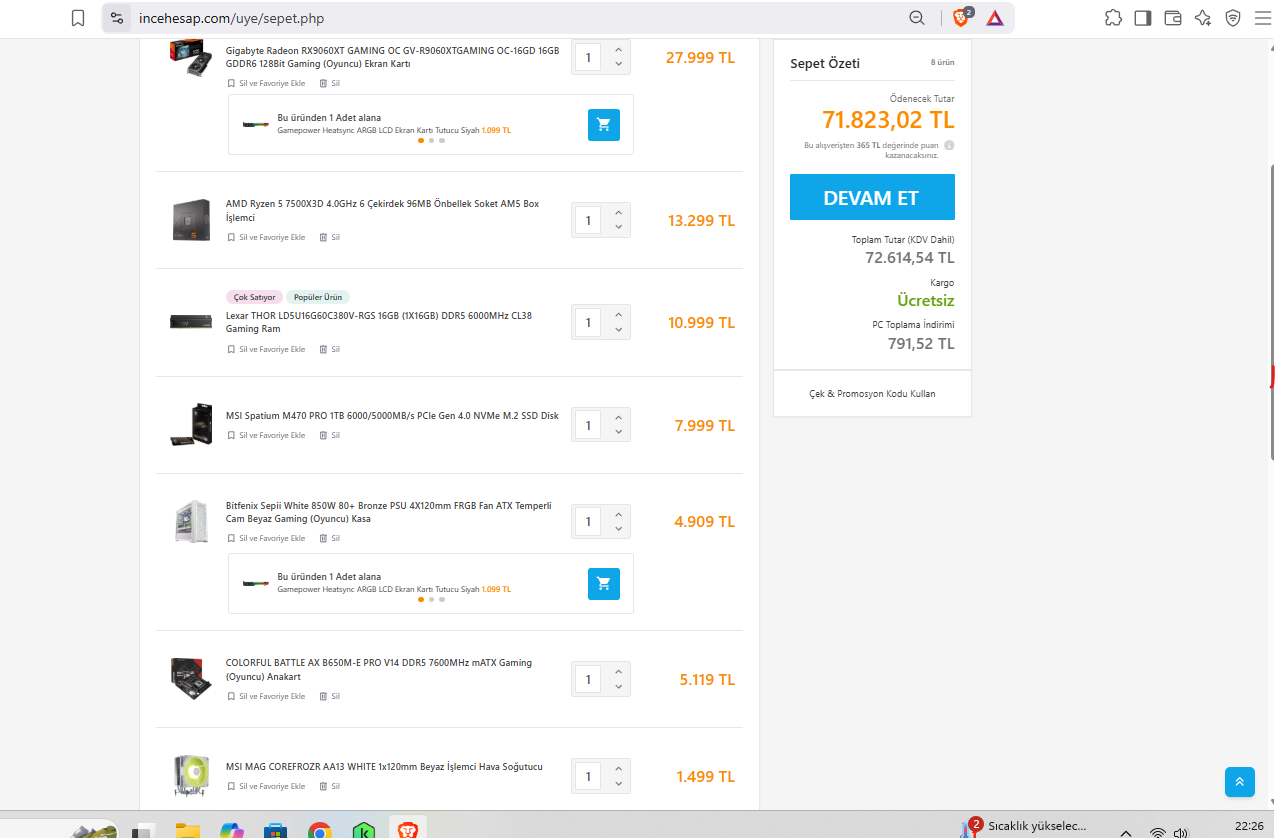
Task: Click MSI Spatium M470 SSD thumbnail
Action: 190,425
